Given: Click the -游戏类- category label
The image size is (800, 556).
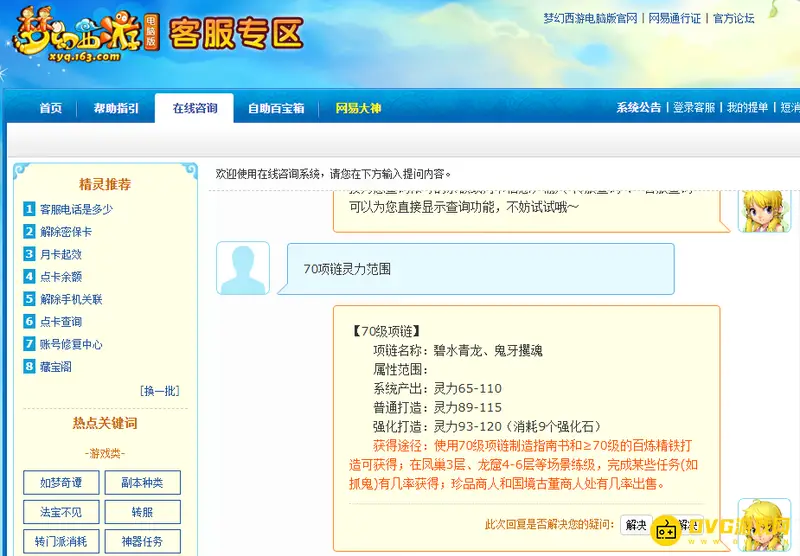Looking at the screenshot, I should click(x=105, y=453).
